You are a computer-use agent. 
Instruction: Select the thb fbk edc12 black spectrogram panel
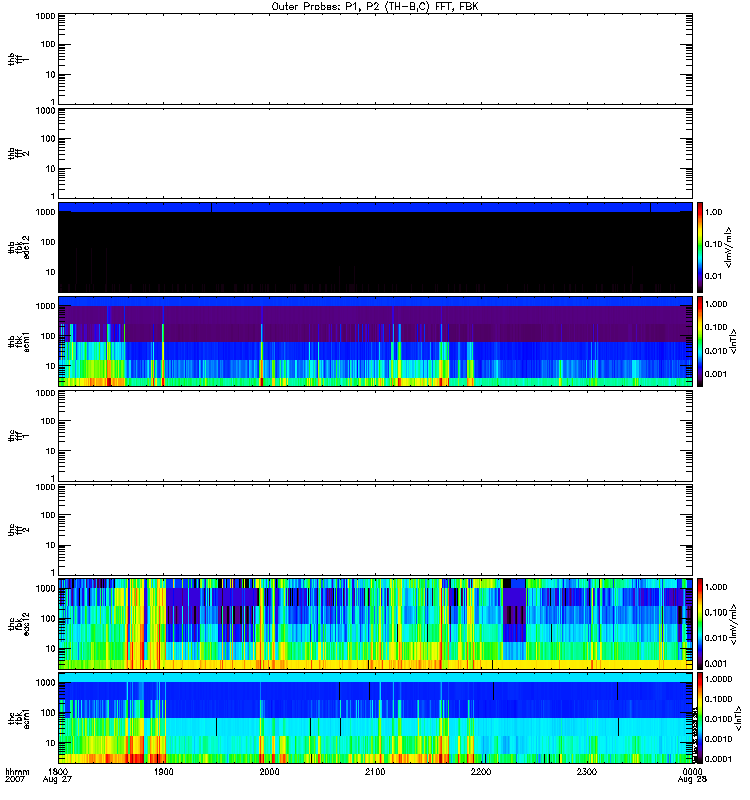(x=375, y=246)
